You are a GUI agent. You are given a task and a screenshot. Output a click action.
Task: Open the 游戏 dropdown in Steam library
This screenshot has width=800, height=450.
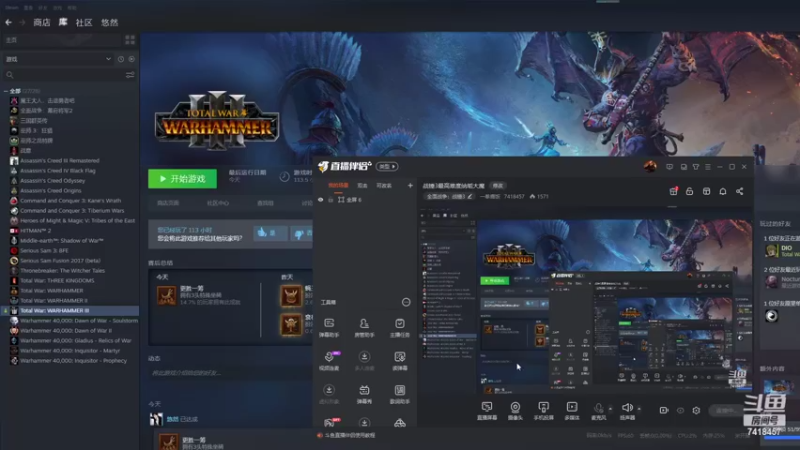click(x=58, y=59)
